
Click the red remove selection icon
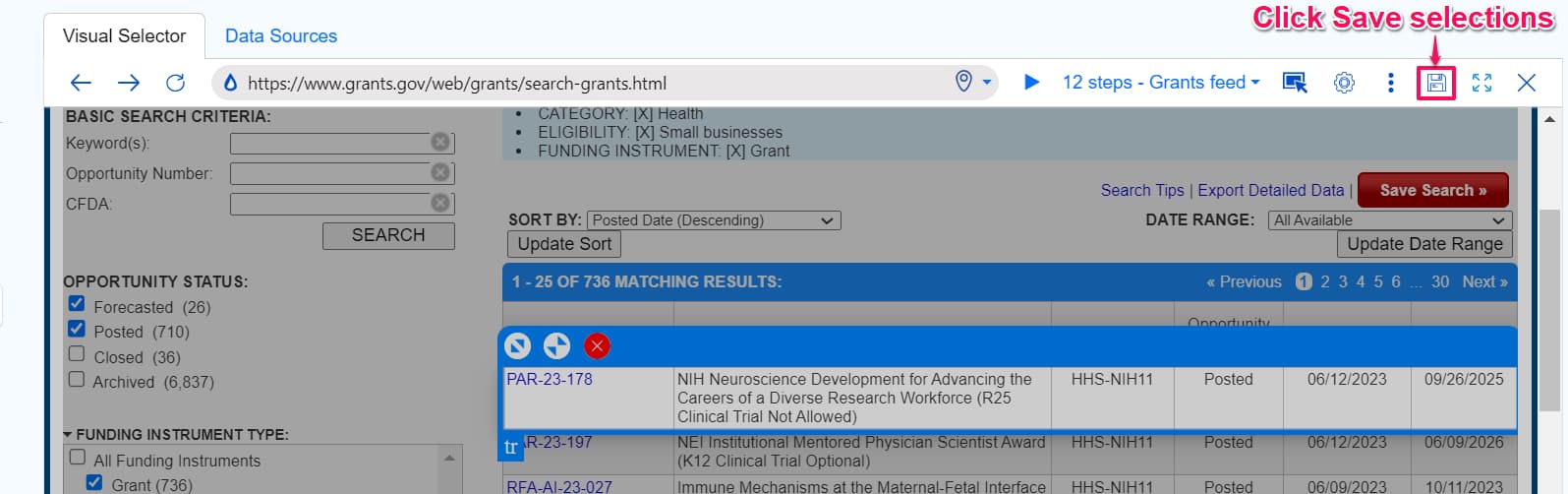click(597, 346)
